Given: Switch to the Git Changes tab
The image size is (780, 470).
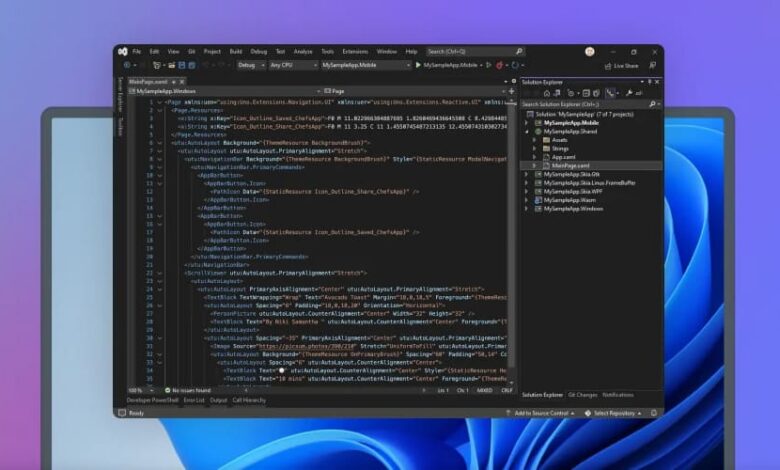Looking at the screenshot, I should 583,395.
